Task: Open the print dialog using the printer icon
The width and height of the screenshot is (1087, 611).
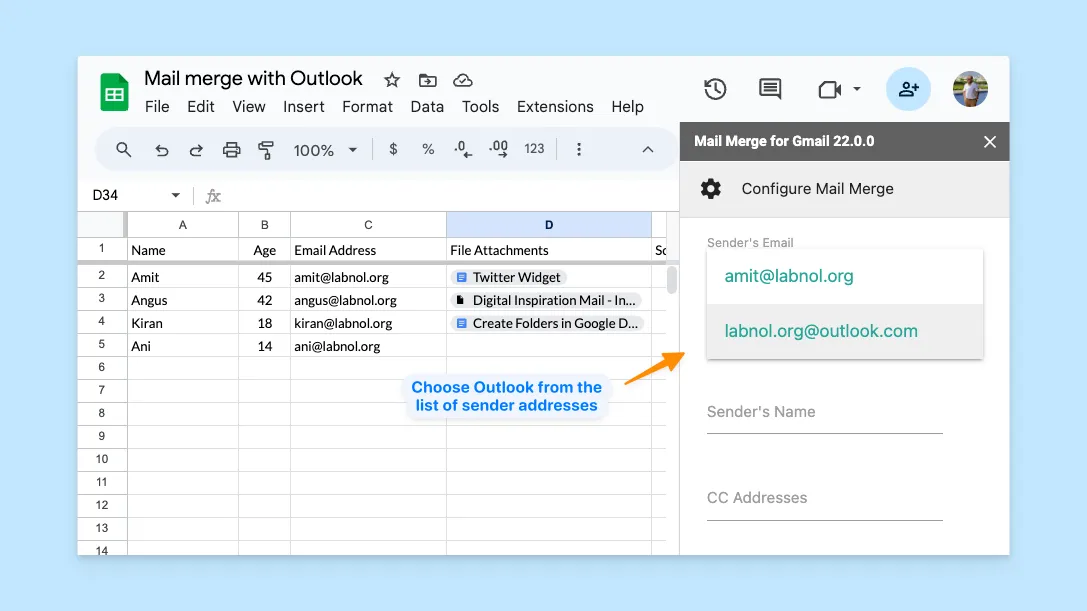Action: (231, 148)
